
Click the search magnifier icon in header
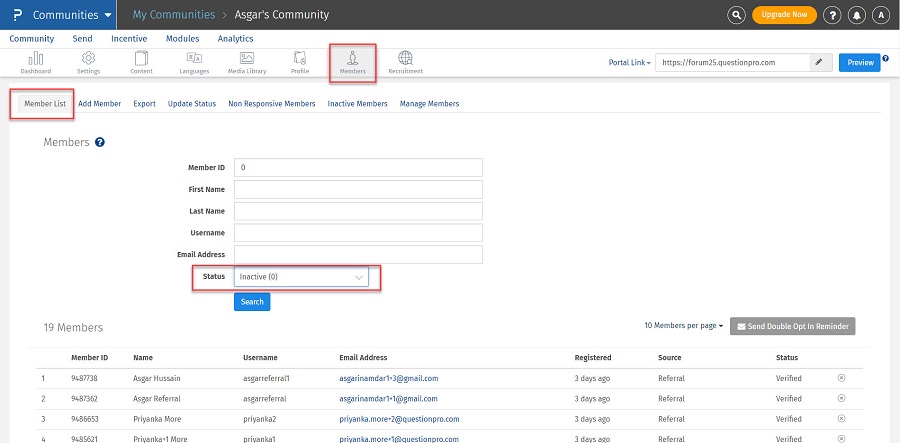[x=736, y=15]
